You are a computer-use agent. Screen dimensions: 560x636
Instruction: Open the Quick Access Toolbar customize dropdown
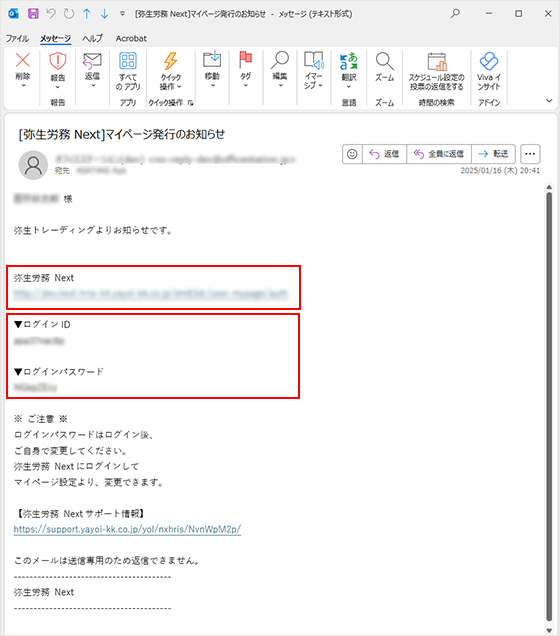[122, 14]
